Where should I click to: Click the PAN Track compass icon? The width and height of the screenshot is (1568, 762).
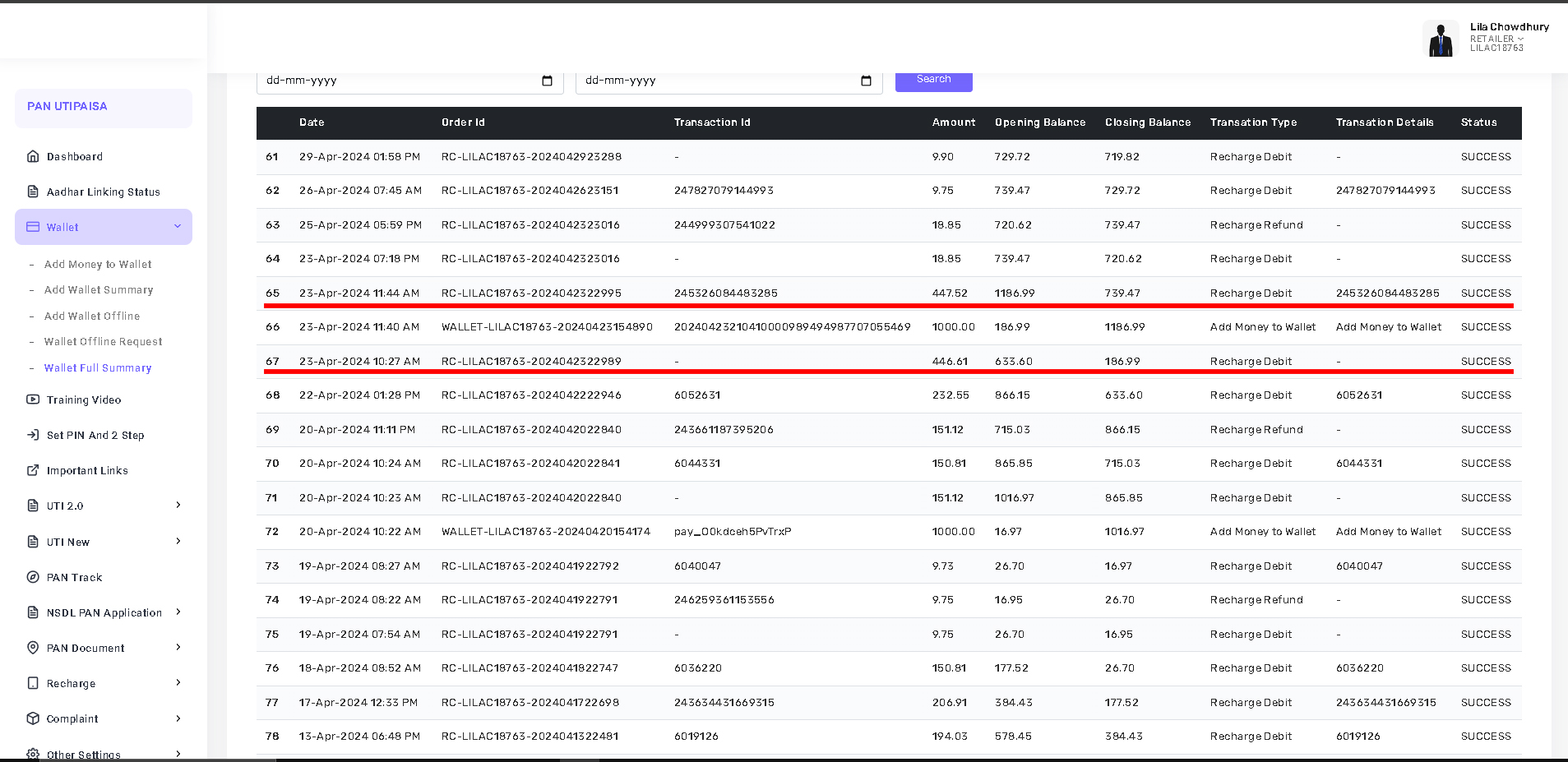(33, 577)
